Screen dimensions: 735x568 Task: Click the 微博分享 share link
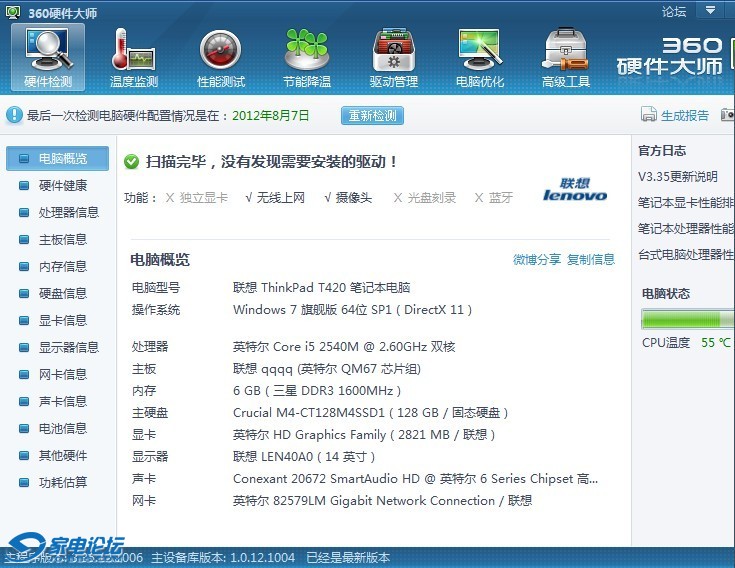pos(537,259)
